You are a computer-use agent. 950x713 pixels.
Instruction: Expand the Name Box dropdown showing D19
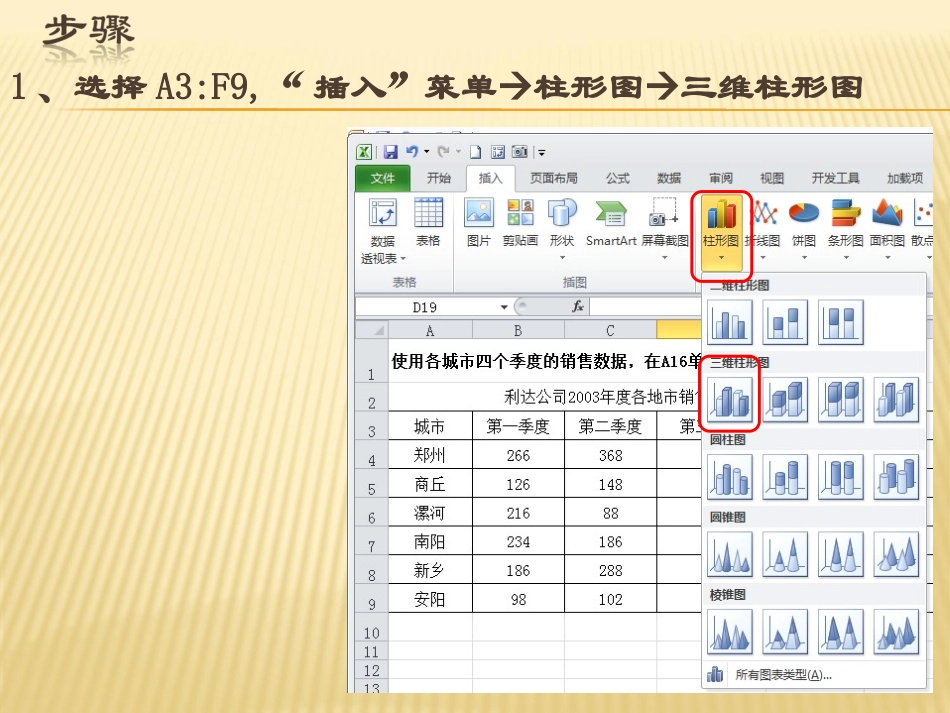[504, 307]
